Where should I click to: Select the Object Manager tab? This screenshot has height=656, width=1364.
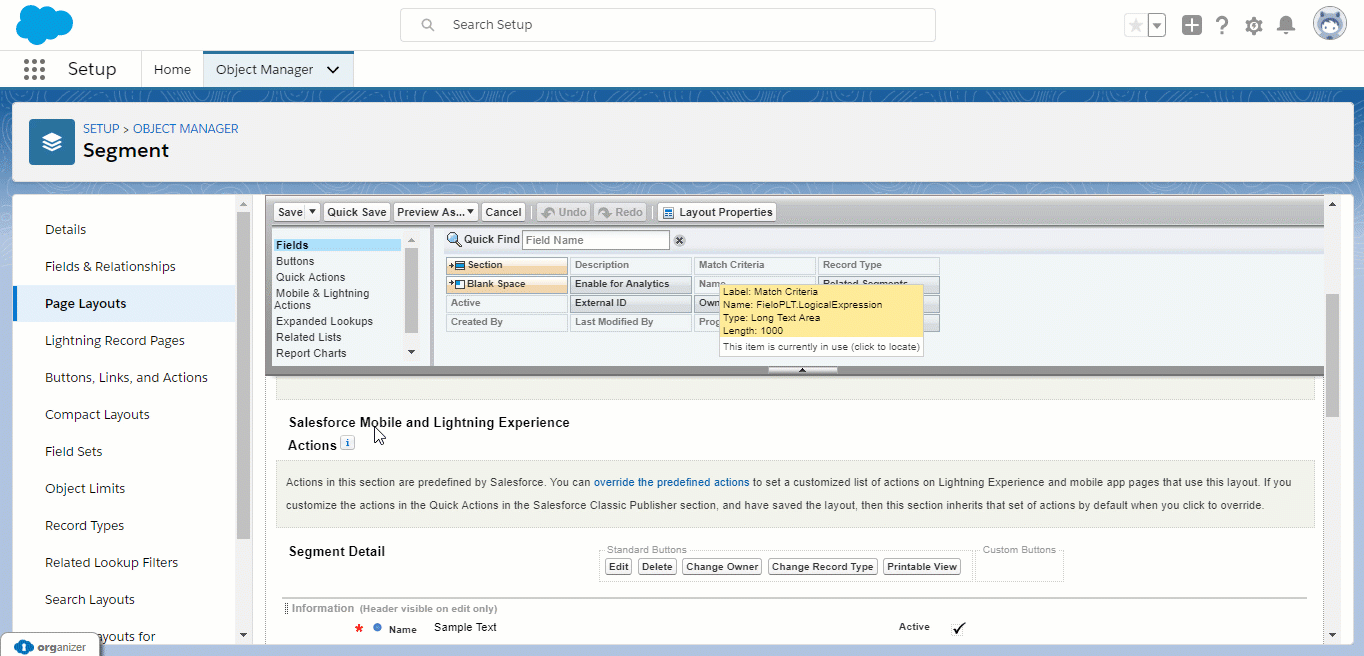[265, 69]
